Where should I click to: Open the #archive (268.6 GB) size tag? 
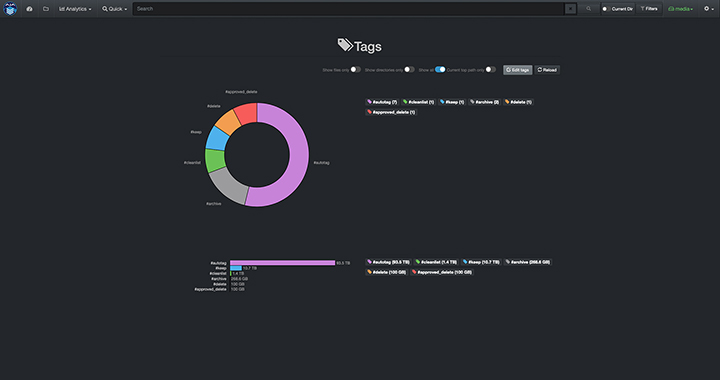[528, 262]
